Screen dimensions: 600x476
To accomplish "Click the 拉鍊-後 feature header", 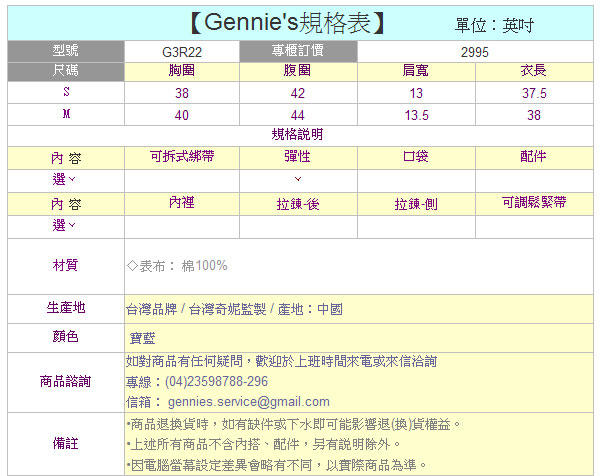I will 298,204.
